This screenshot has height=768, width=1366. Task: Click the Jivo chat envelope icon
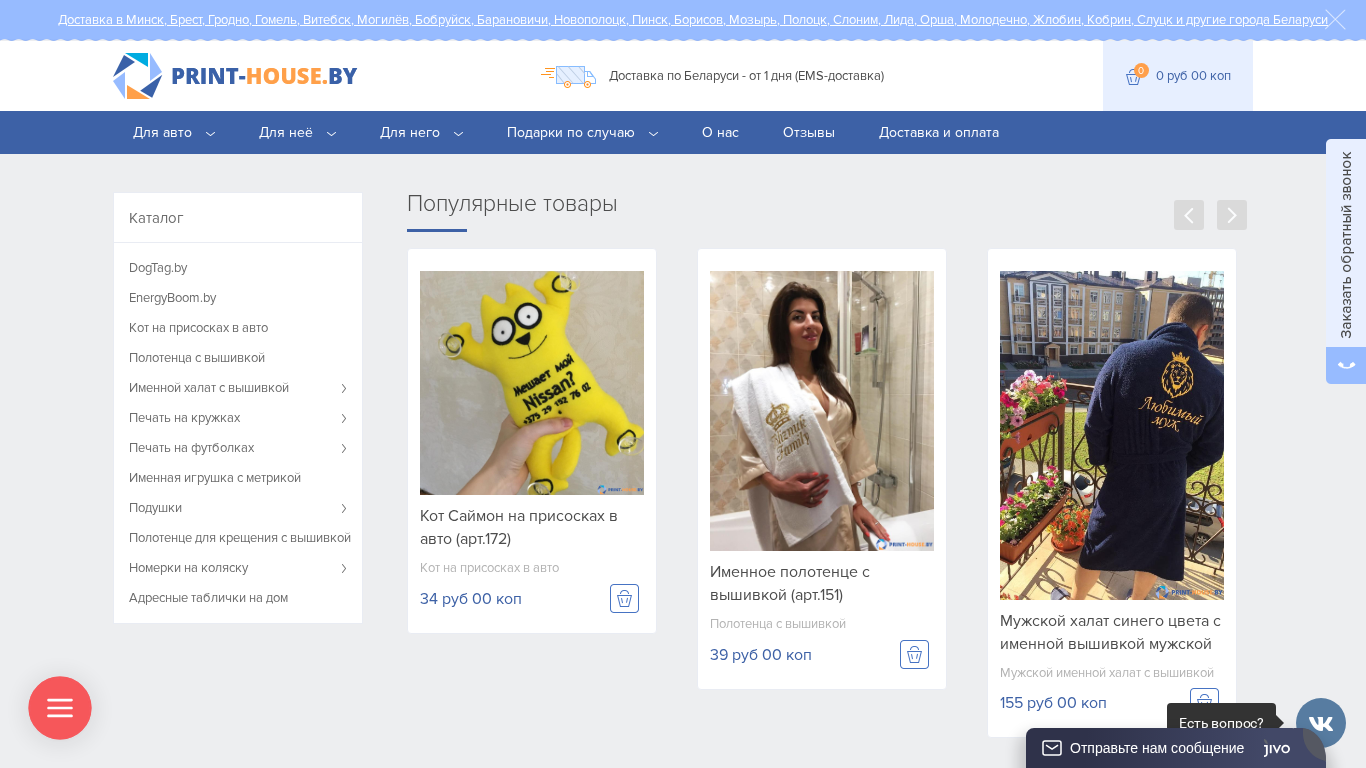(x=1052, y=748)
